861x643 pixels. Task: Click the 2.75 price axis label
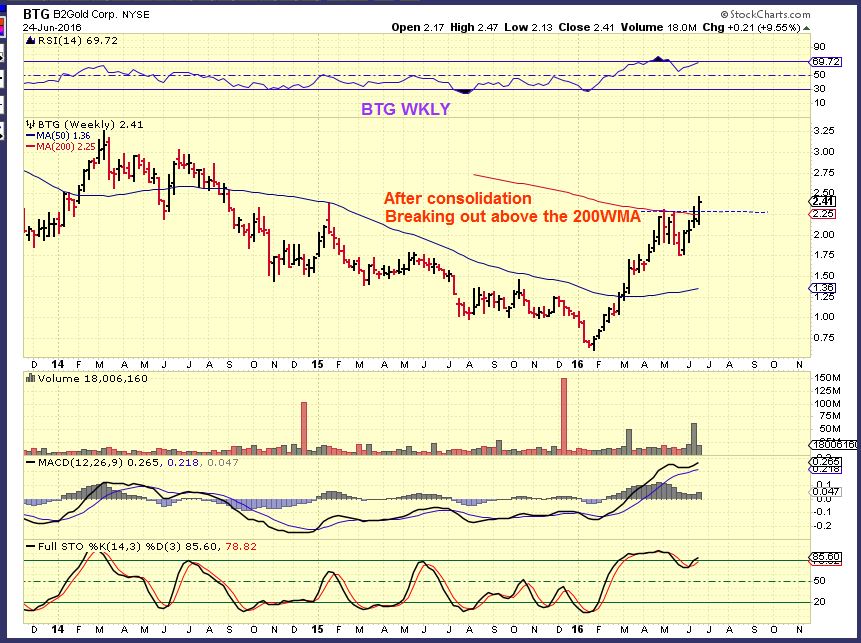tap(824, 172)
